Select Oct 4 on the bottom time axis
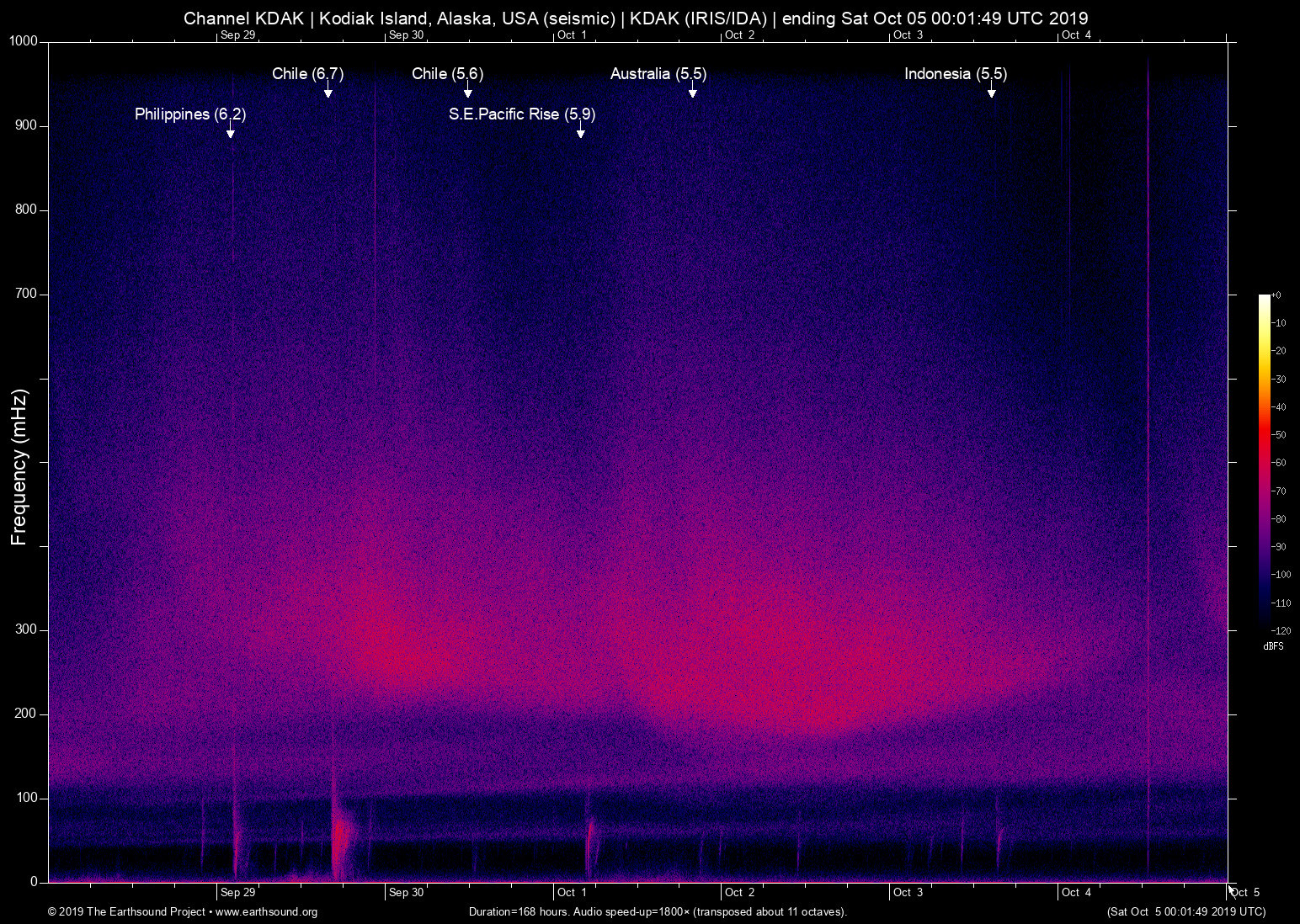Image resolution: width=1300 pixels, height=924 pixels. 1076,892
